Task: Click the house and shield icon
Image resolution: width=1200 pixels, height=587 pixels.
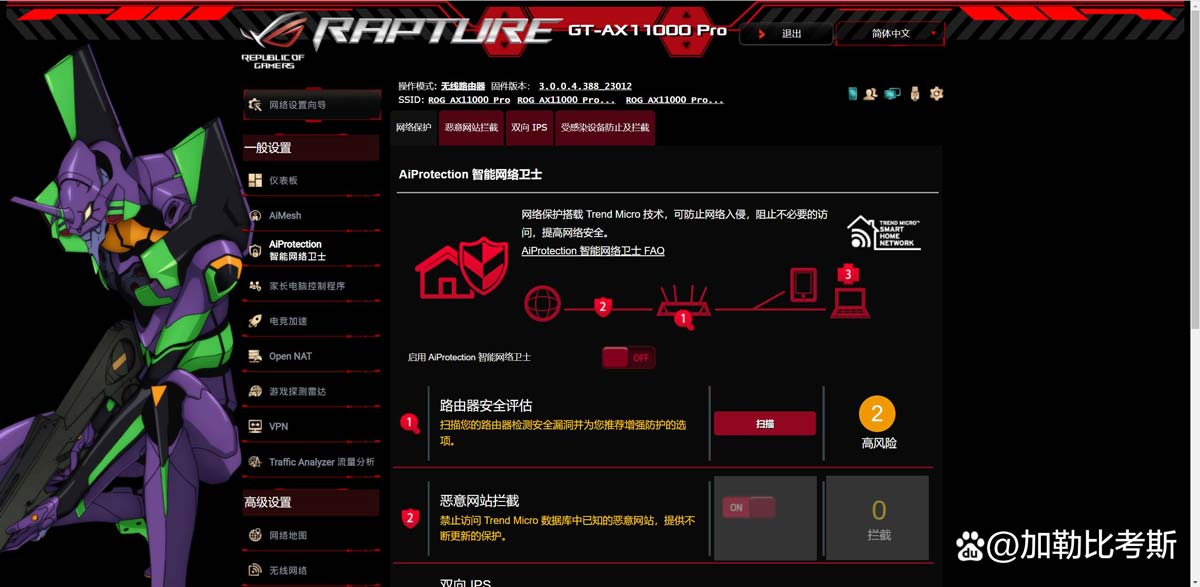Action: [461, 266]
